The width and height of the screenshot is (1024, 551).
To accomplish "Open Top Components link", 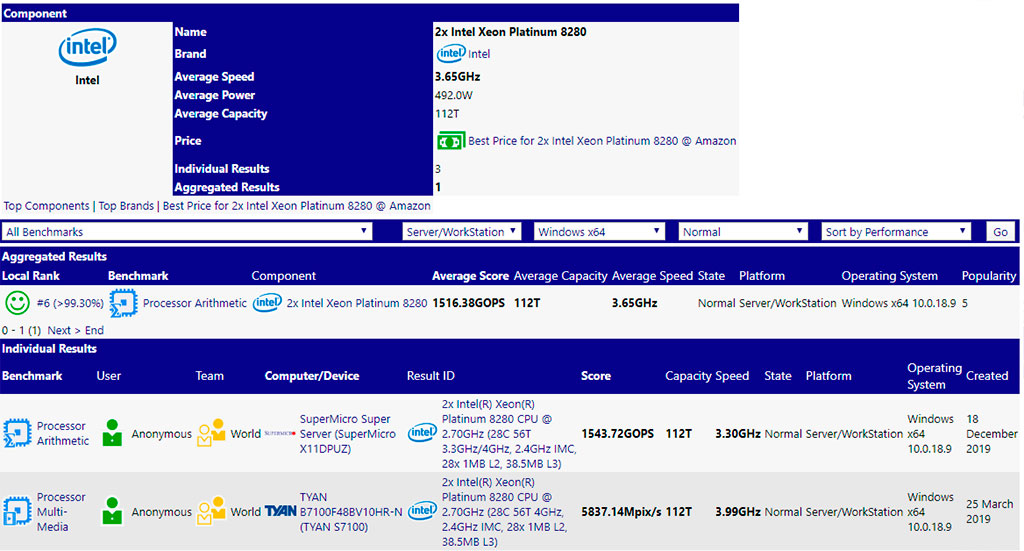I will coord(46,206).
